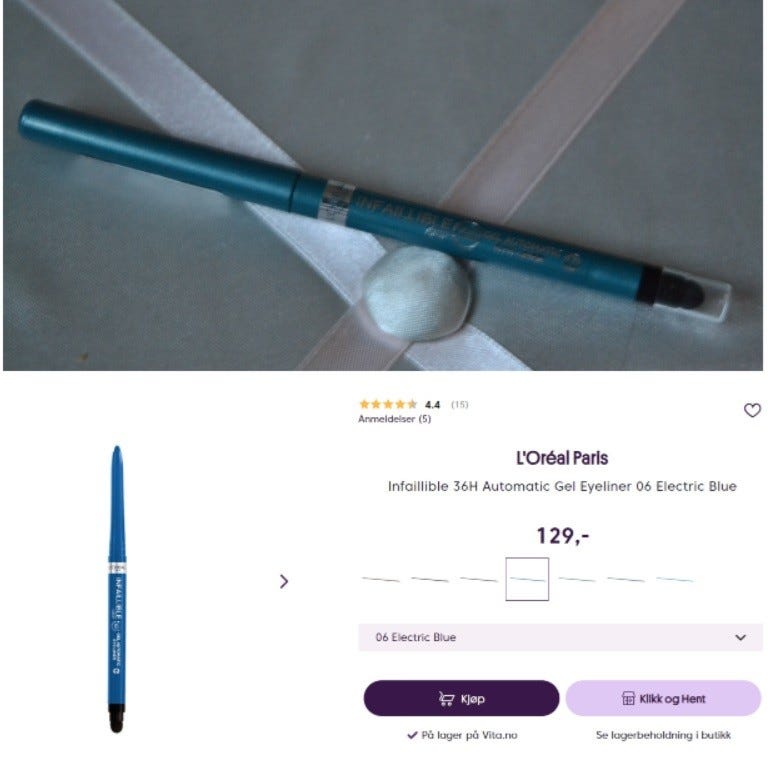Open the L'Oréal Paris brand link
This screenshot has height=761, width=770.
click(x=562, y=458)
